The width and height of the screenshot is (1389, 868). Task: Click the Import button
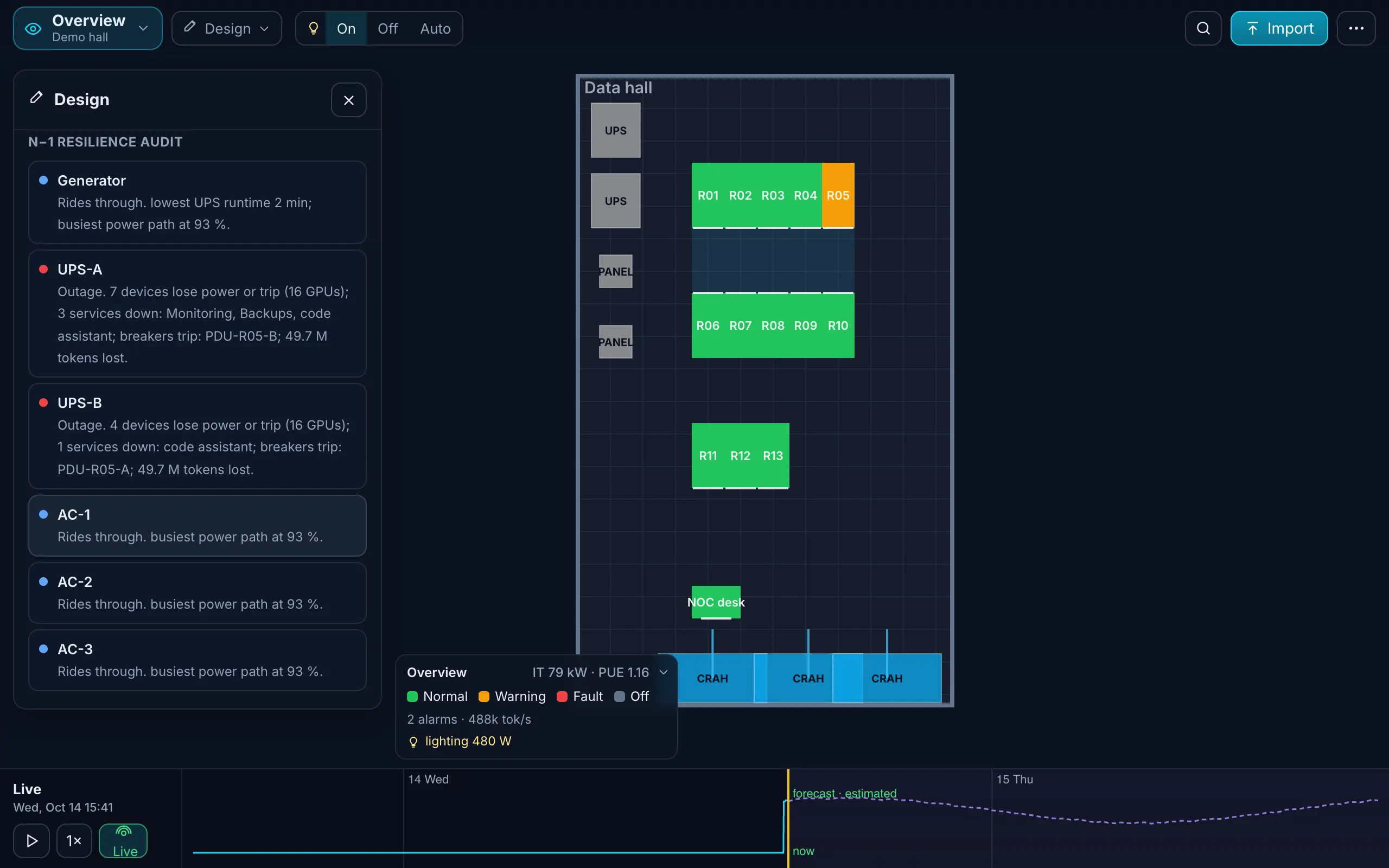[1279, 28]
